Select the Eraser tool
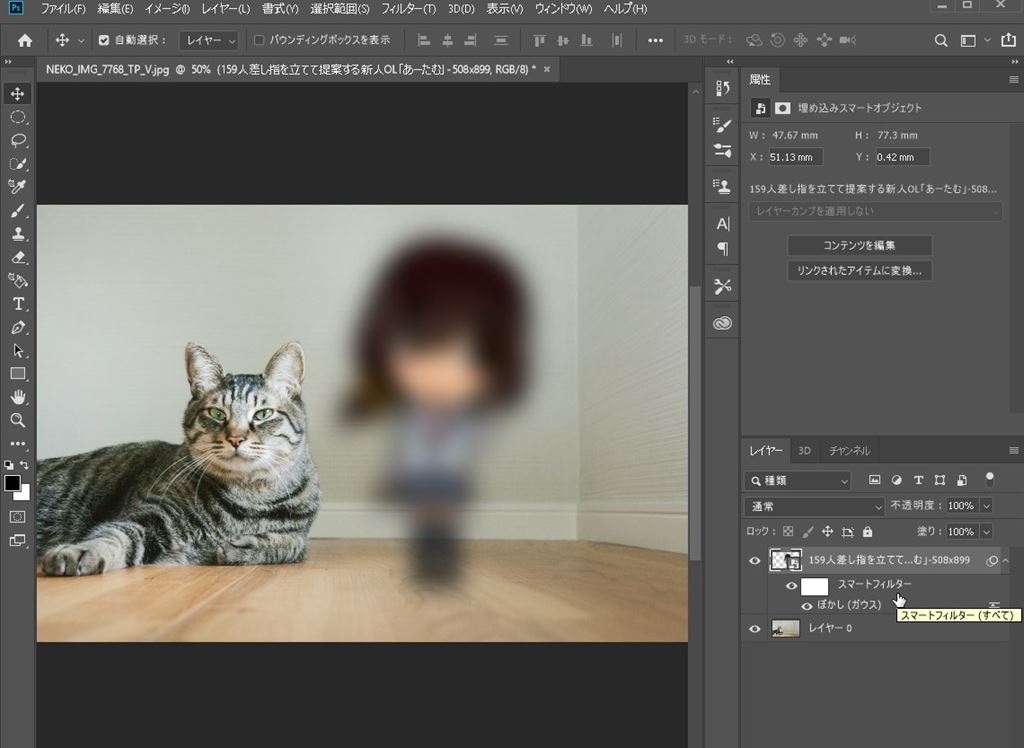Image resolution: width=1024 pixels, height=748 pixels. 18,258
